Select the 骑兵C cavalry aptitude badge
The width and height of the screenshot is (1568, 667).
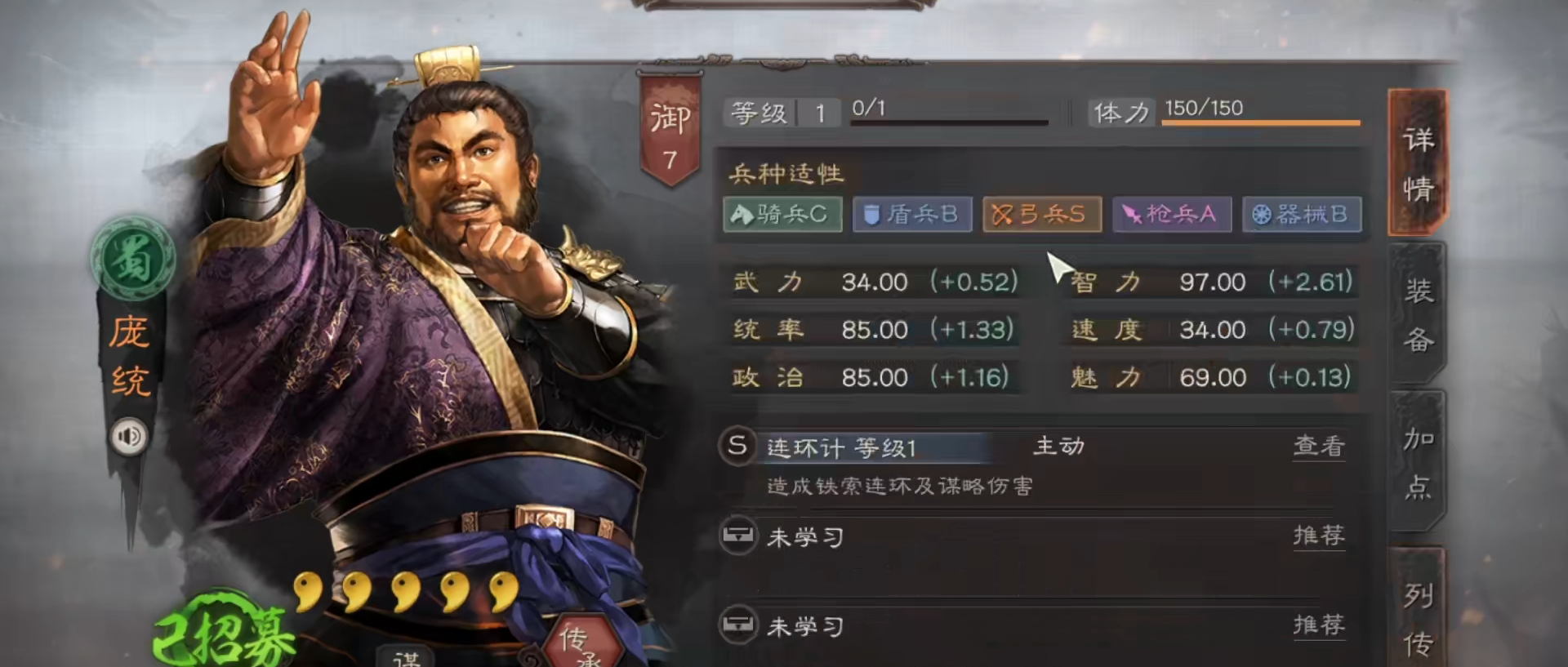pyautogui.click(x=782, y=215)
